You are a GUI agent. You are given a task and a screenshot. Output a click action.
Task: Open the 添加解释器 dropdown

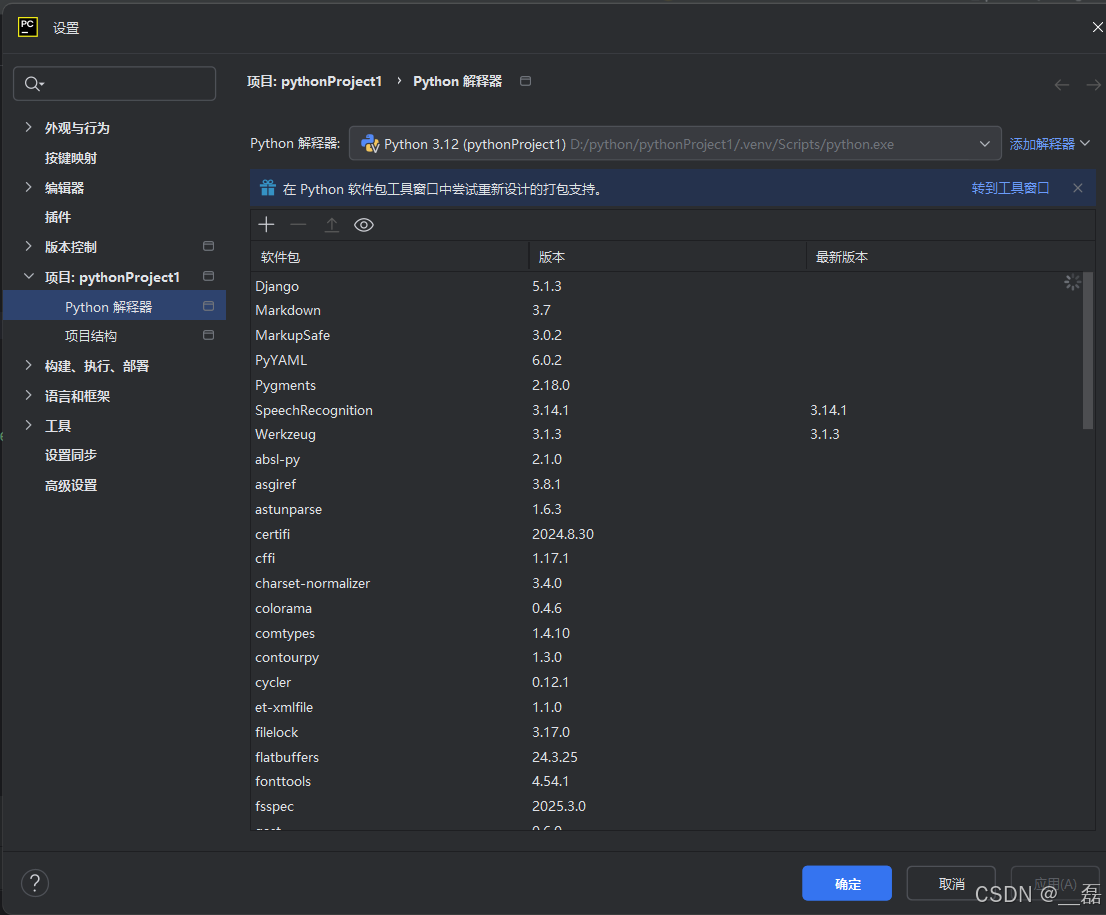click(1050, 144)
